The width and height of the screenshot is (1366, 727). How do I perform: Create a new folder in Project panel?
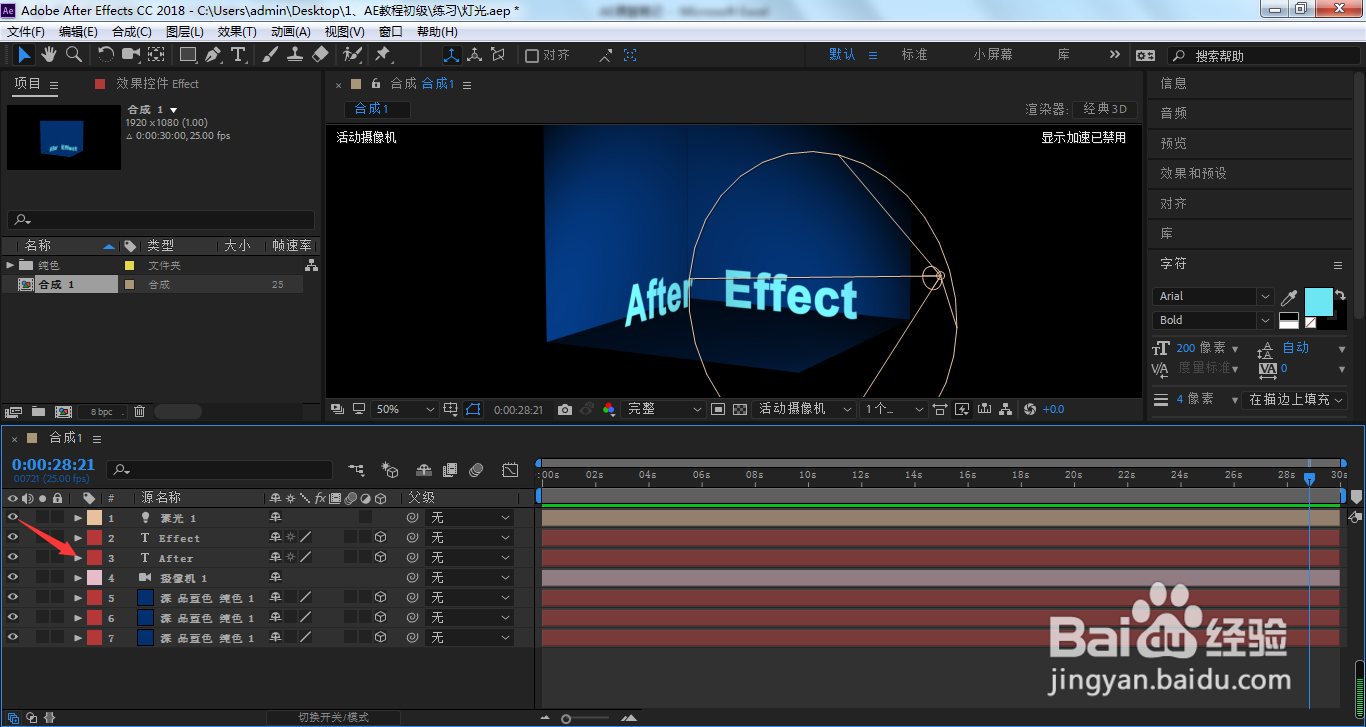(38, 411)
